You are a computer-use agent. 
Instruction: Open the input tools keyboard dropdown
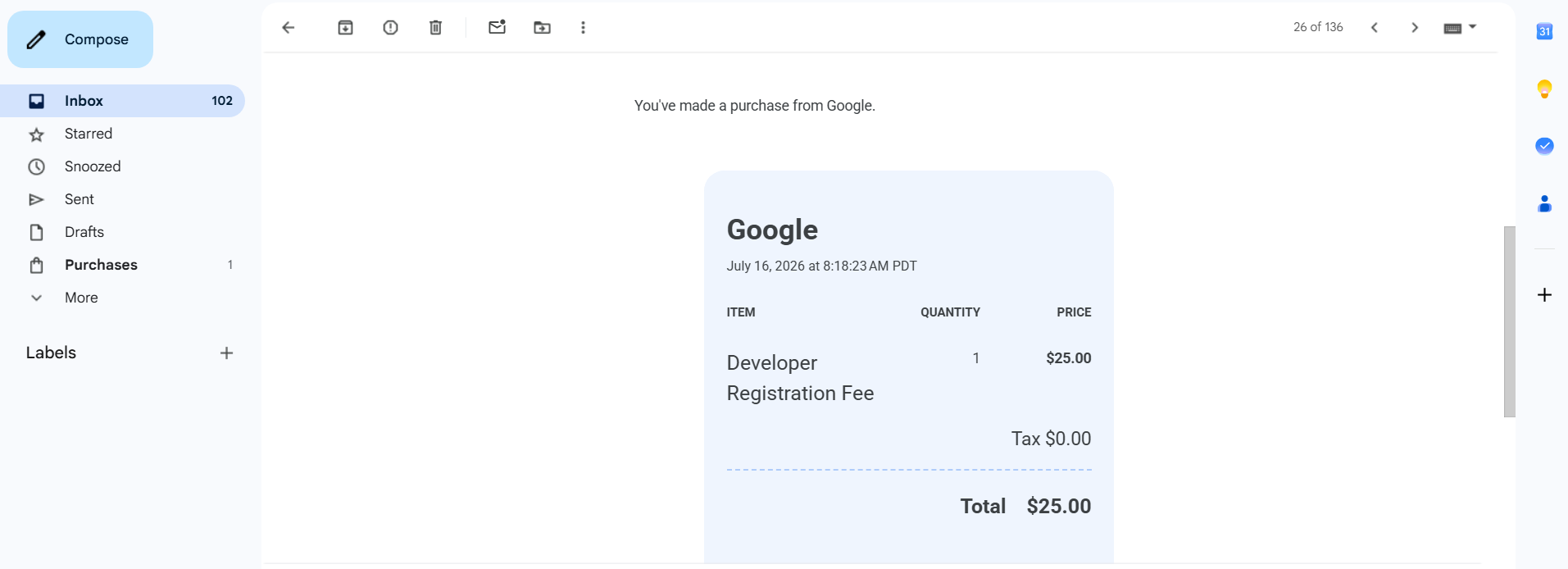click(x=1460, y=28)
